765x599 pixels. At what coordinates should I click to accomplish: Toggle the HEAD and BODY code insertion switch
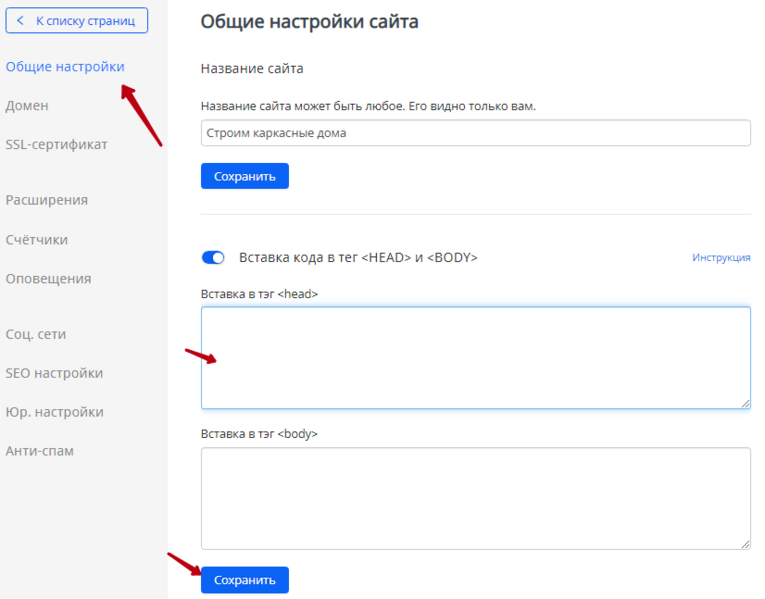pos(213,258)
